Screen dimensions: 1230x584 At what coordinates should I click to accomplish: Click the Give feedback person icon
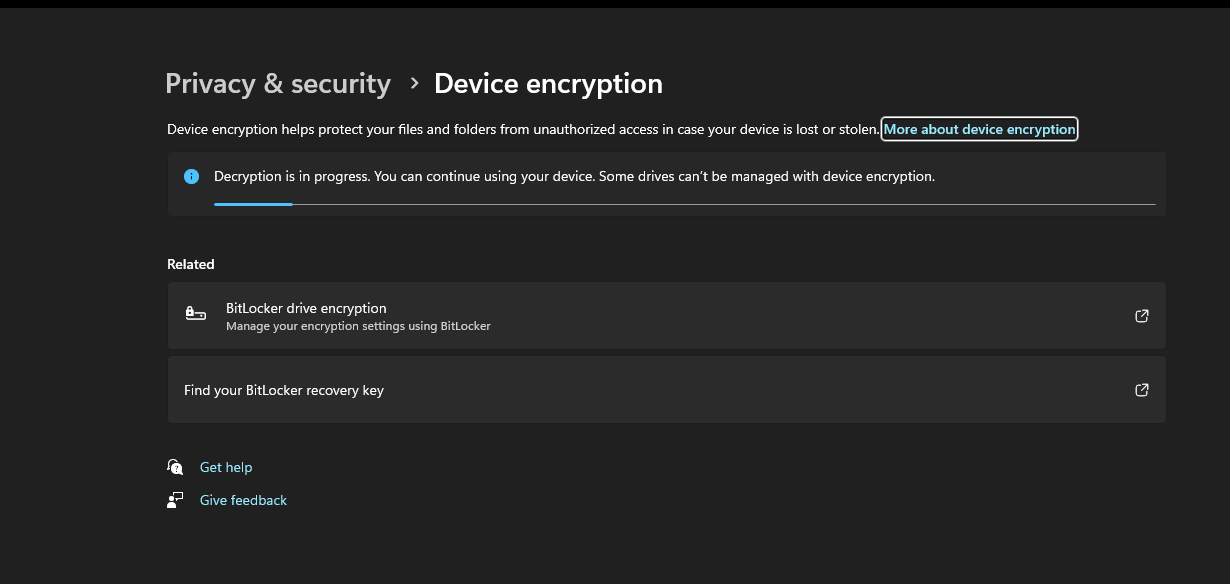pyautogui.click(x=176, y=500)
